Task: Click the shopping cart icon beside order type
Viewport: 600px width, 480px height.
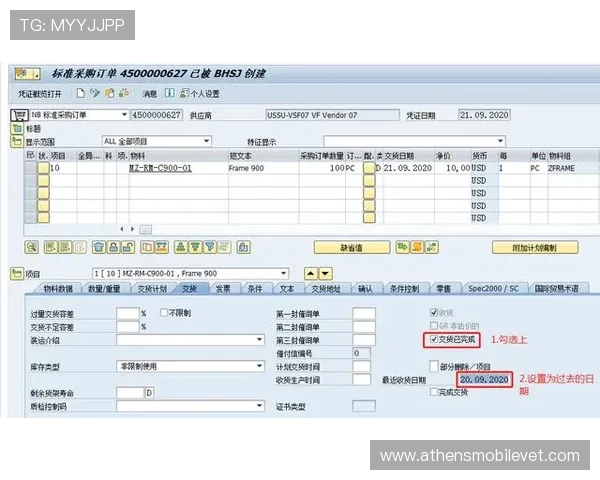Action: (x=19, y=115)
